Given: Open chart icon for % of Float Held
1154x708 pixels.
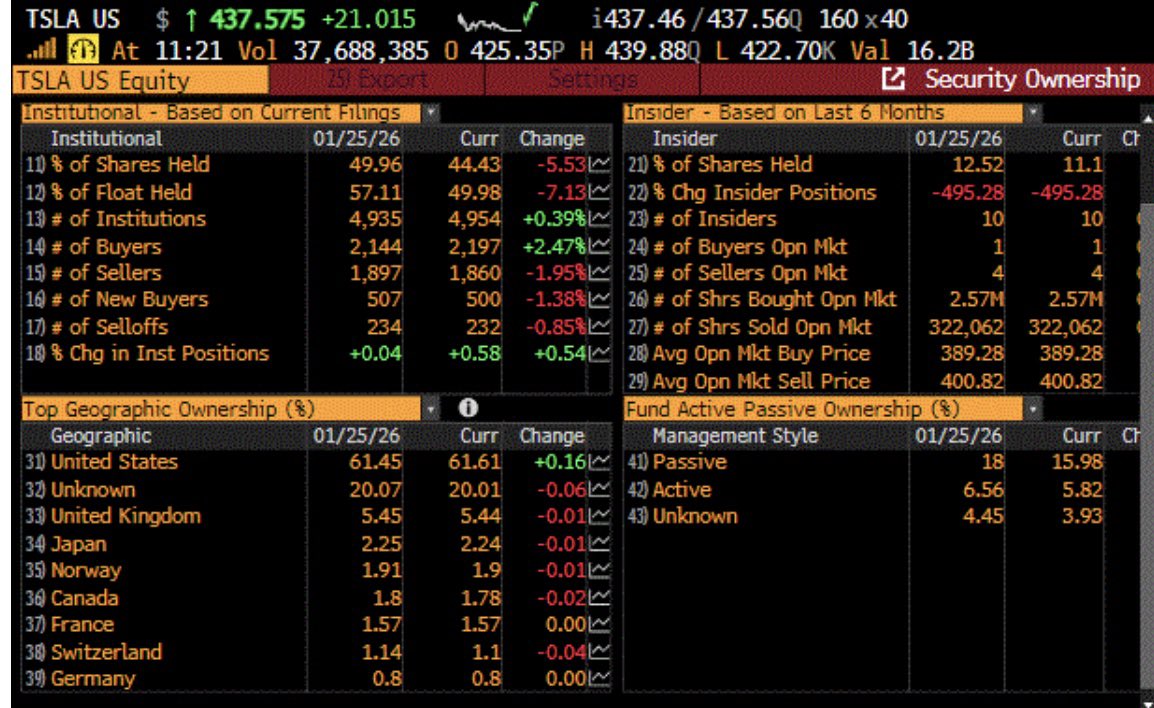Looking at the screenshot, I should coord(599,192).
